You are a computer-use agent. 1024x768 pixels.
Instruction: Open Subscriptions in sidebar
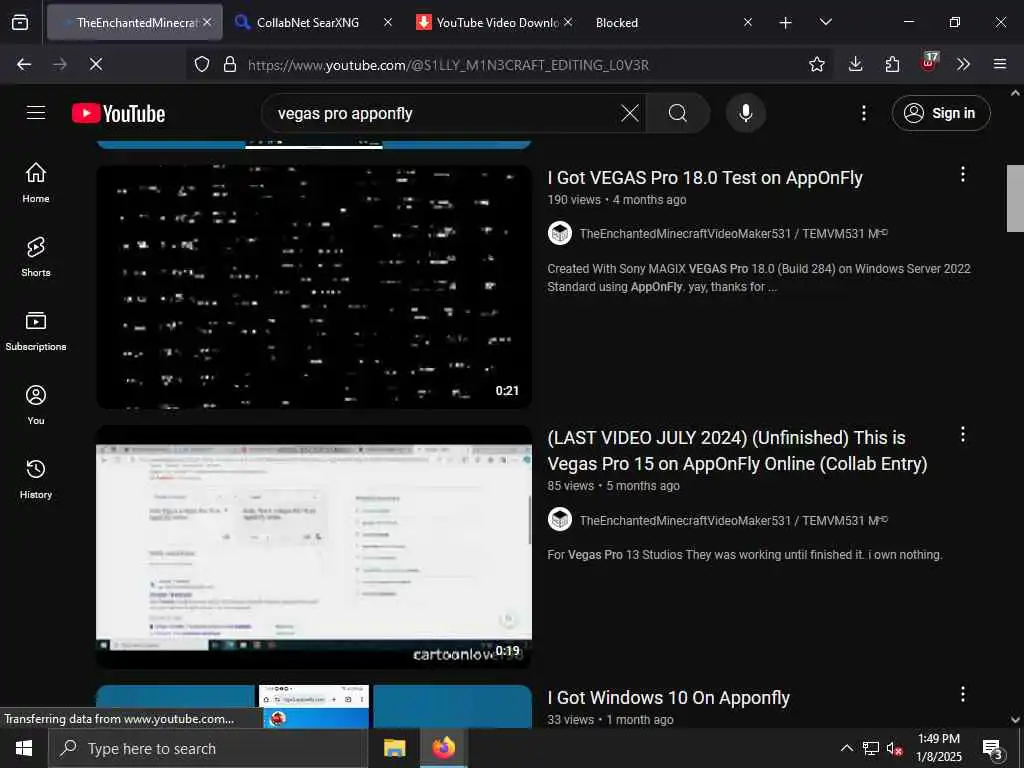(x=36, y=331)
